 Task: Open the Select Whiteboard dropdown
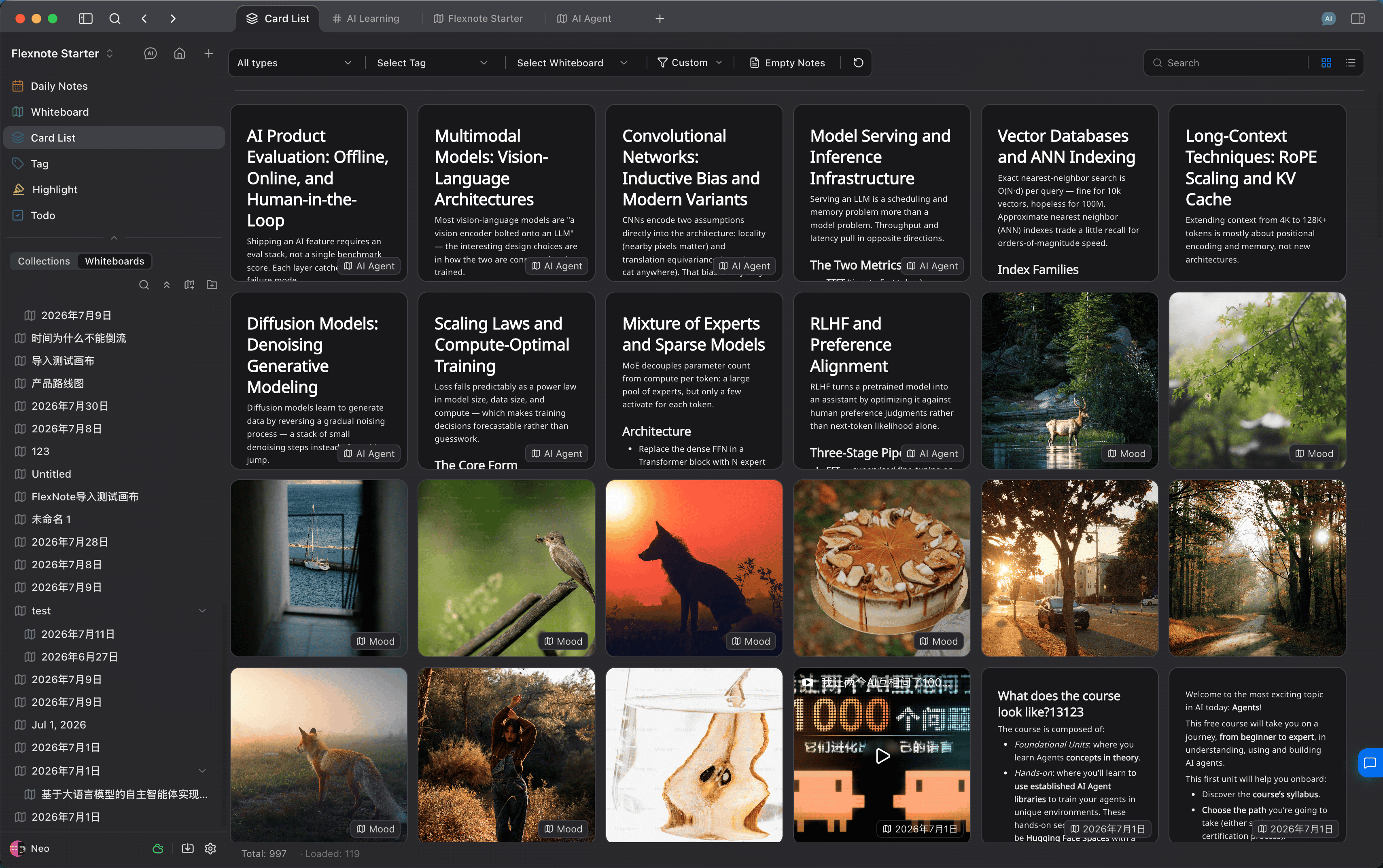pyautogui.click(x=573, y=63)
